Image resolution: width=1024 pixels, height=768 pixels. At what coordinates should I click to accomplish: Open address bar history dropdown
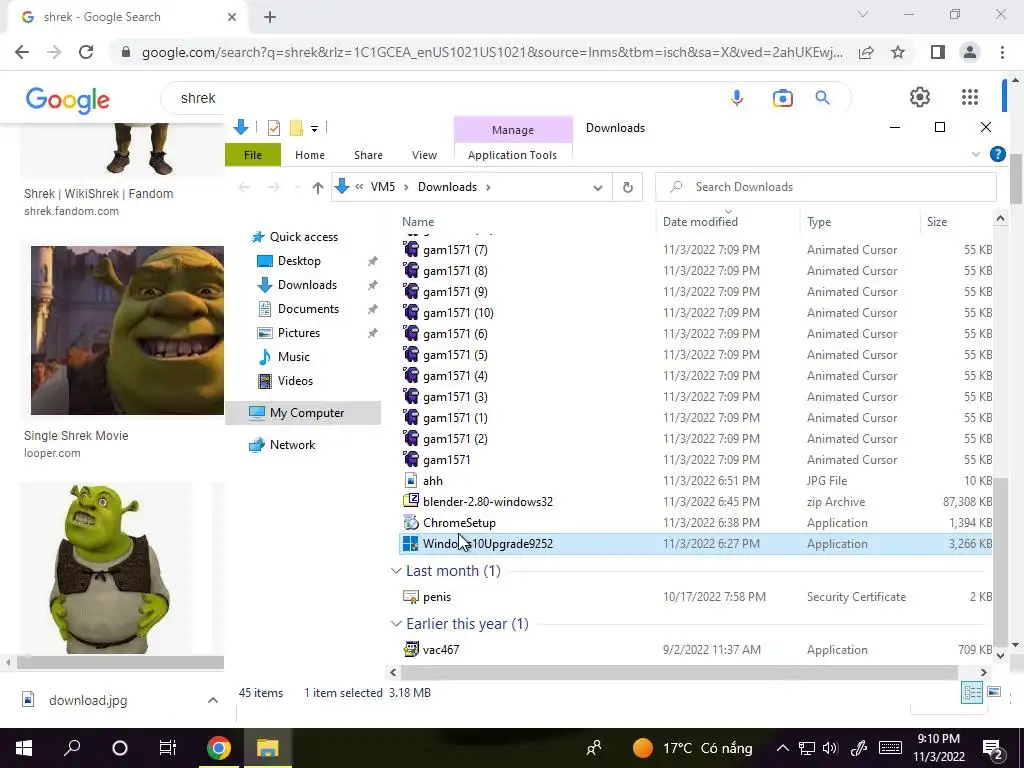click(x=598, y=187)
